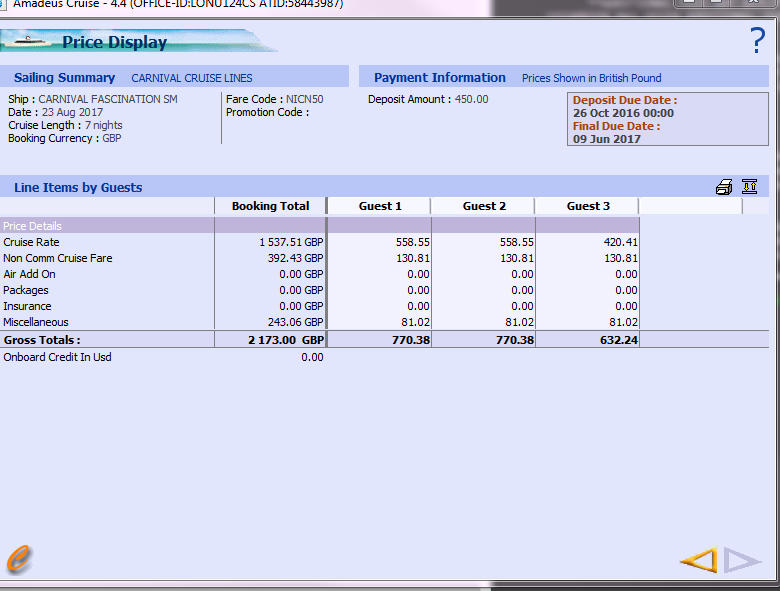
Task: Click Miscellaneous total 243.06 GBP
Action: point(295,322)
